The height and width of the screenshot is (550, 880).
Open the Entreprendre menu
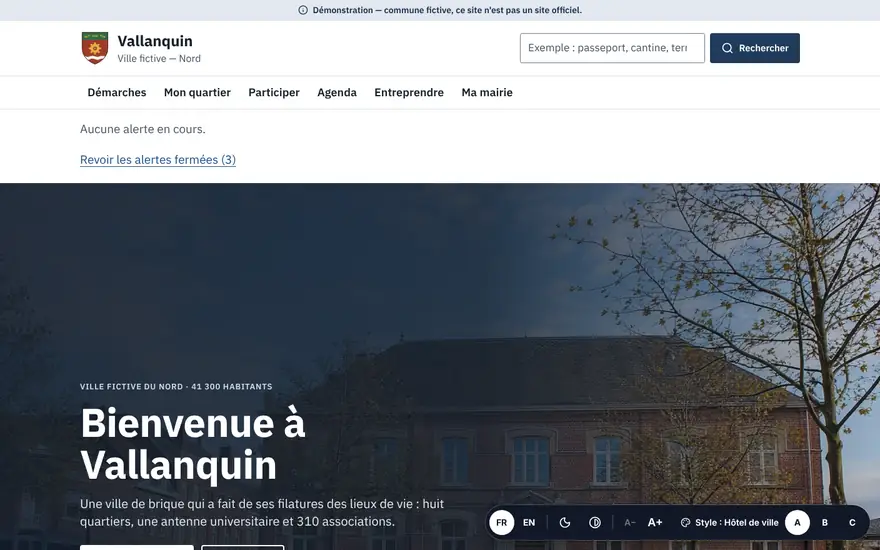point(409,93)
